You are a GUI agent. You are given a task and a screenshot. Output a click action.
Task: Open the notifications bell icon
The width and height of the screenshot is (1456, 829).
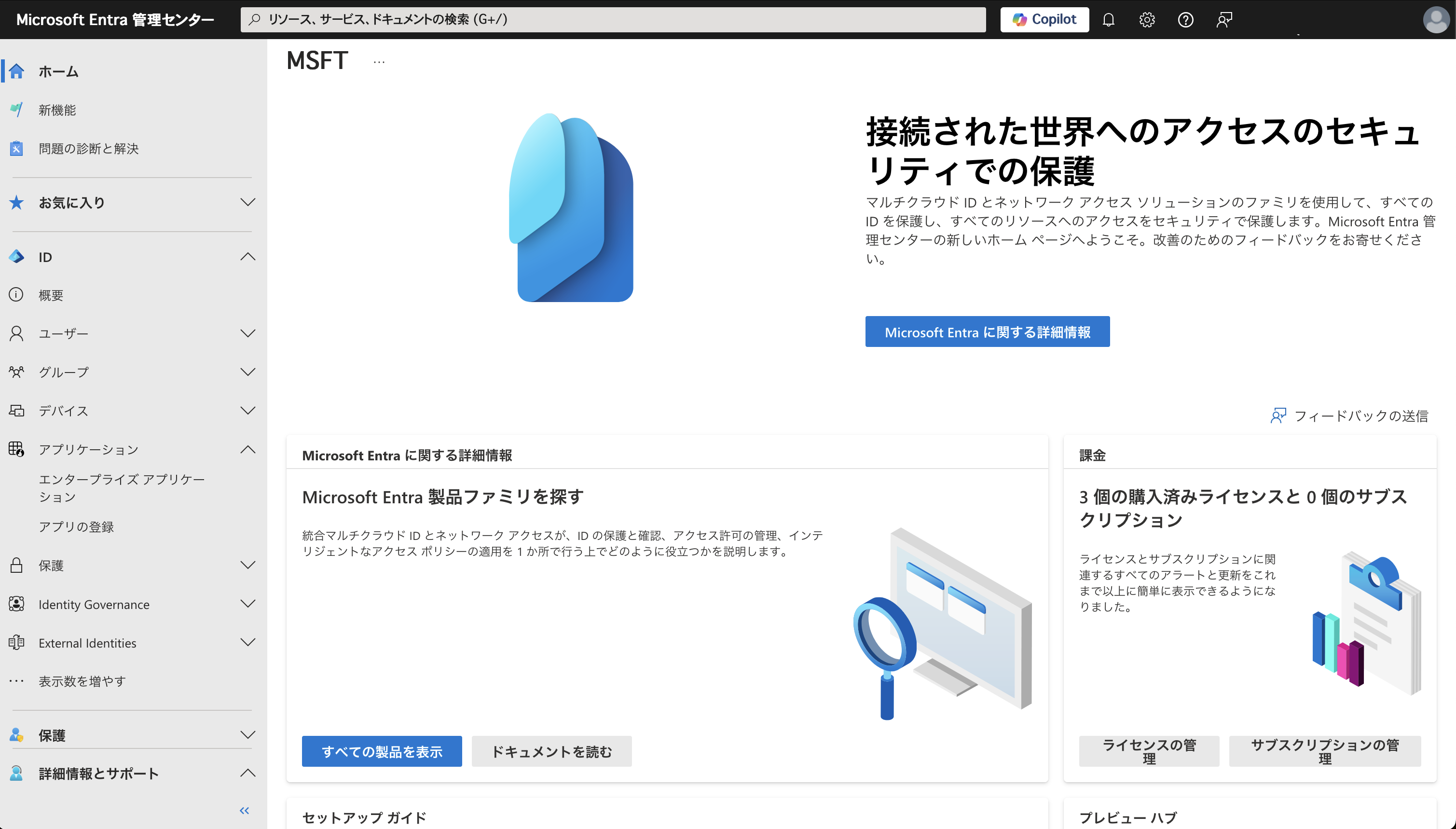coord(1108,20)
